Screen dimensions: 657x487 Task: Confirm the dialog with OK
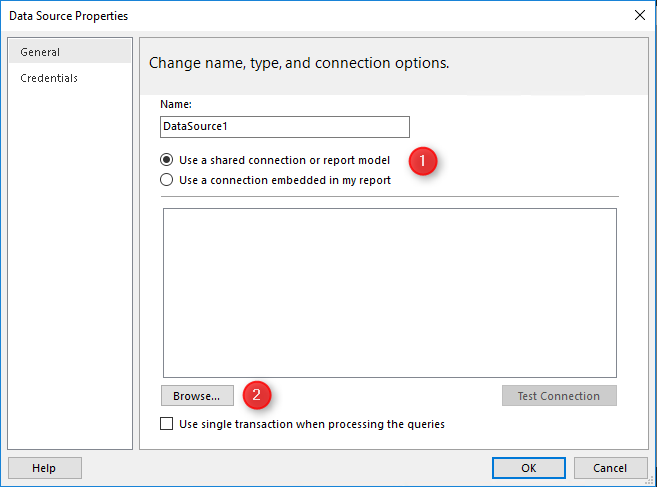coord(528,468)
